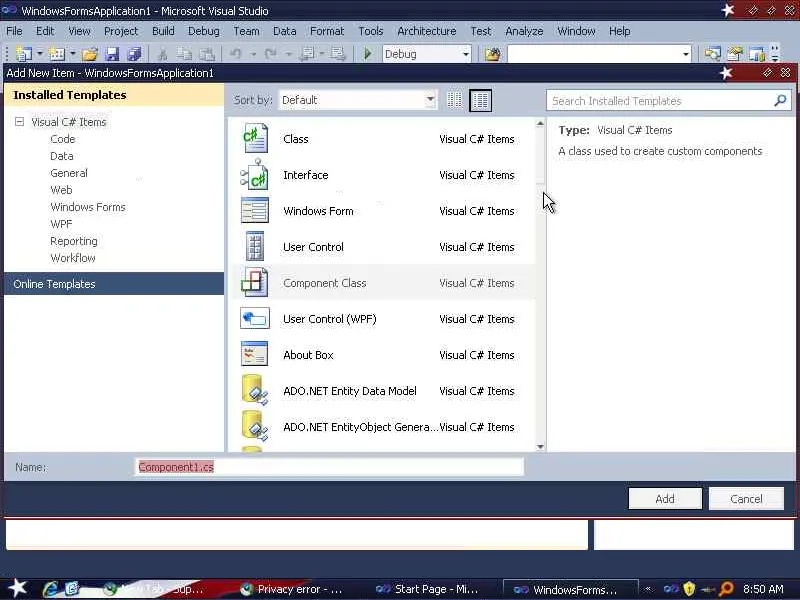Select the Installed Templates header

pyautogui.click(x=114, y=95)
